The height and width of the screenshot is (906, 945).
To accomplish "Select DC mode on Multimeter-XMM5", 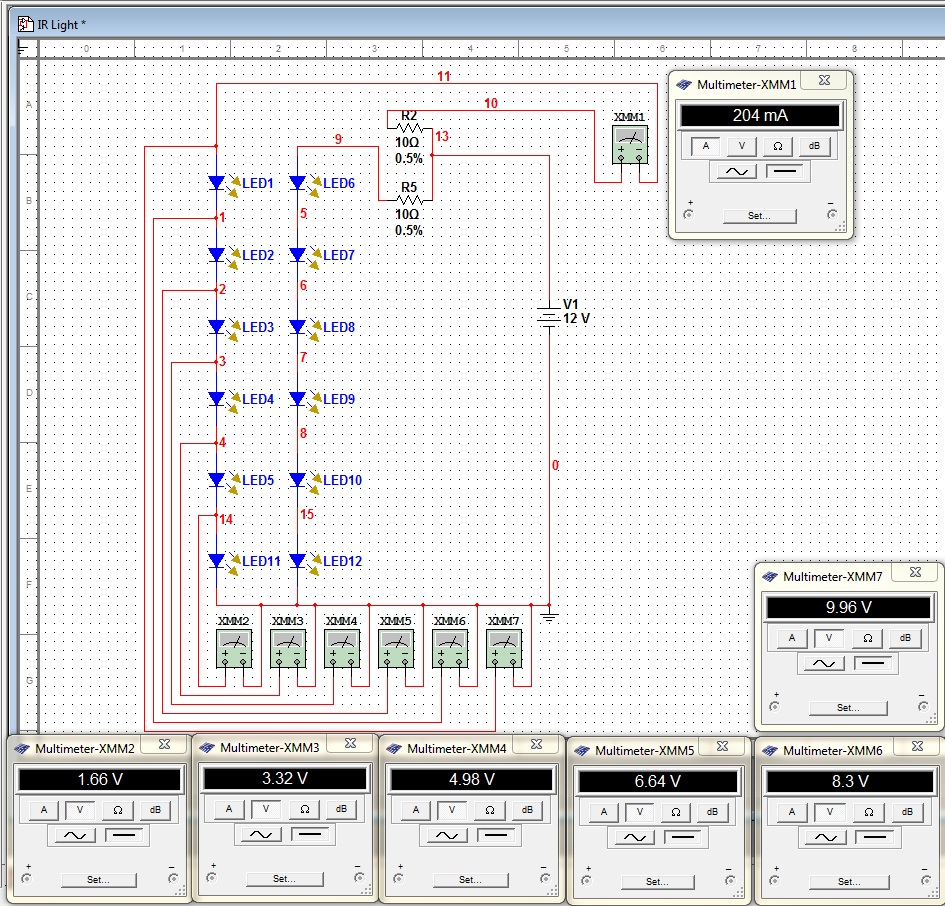I will point(682,838).
